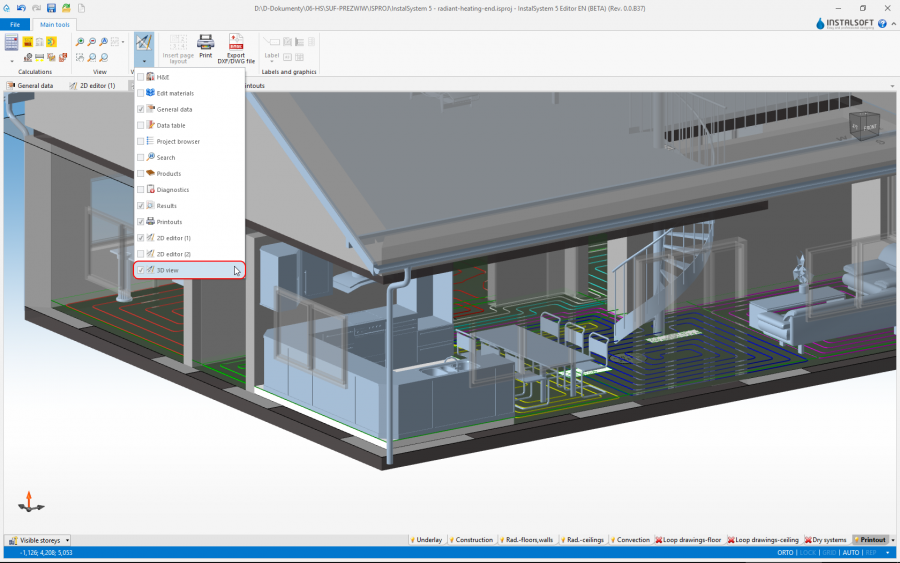Click the AUTO status bar button

(x=851, y=552)
